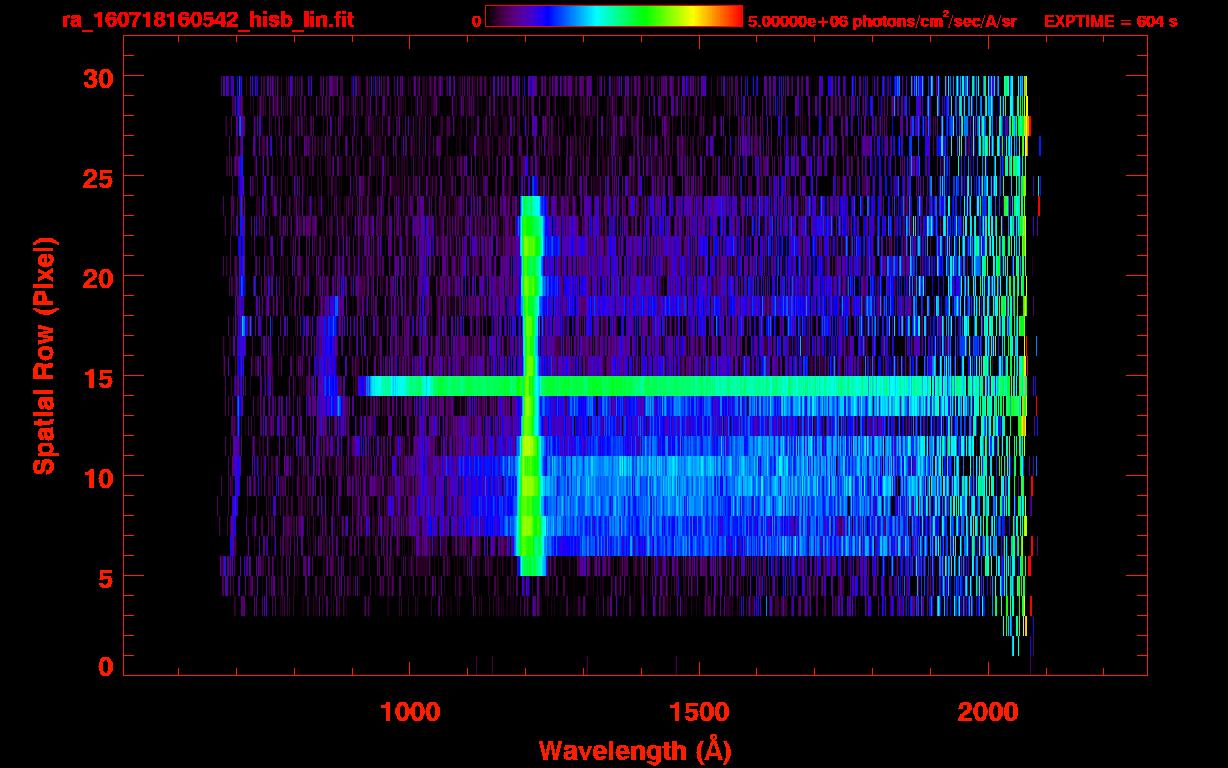This screenshot has width=1228, height=768.
Task: Click the 2000 wavelength tick label
Action: click(x=988, y=711)
